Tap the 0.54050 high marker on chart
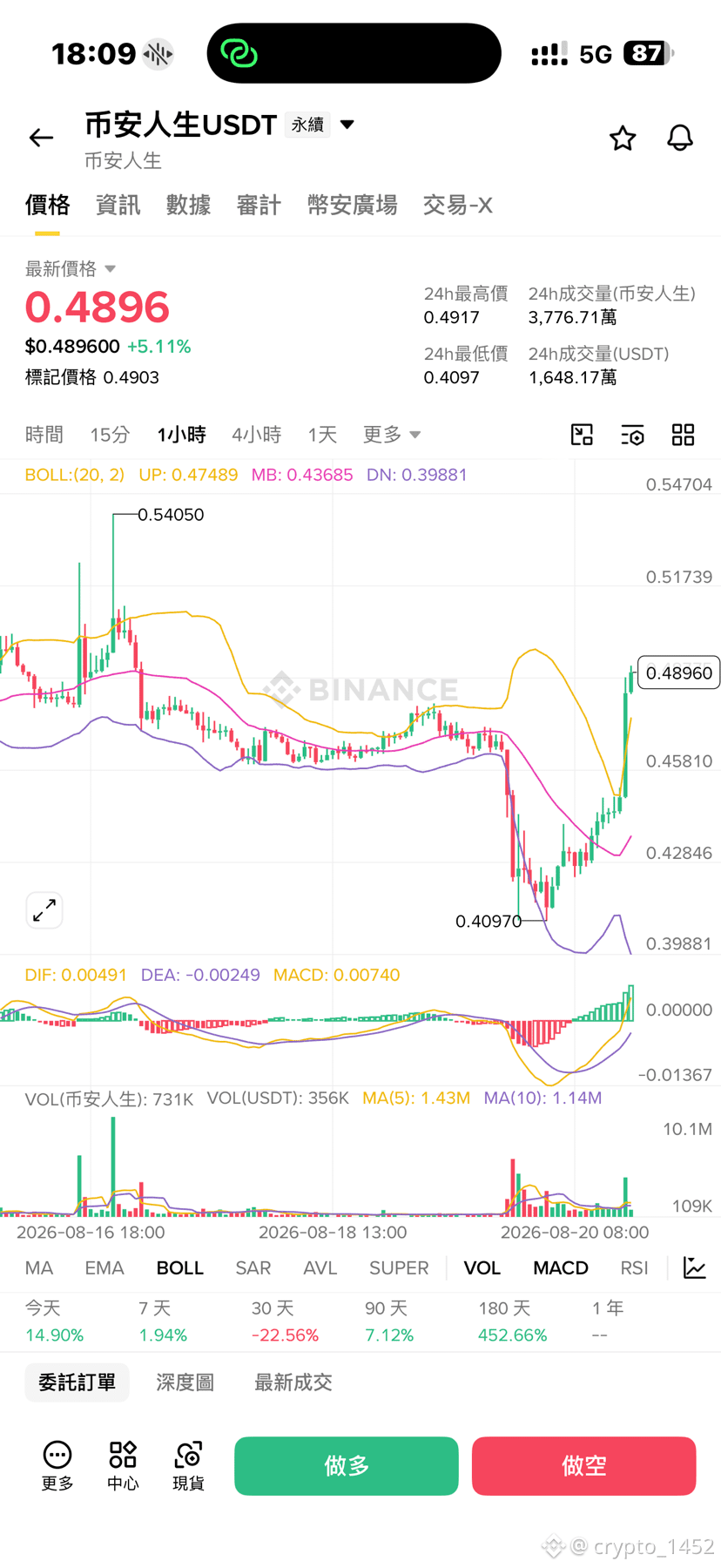The image size is (721, 1568). pos(171,515)
